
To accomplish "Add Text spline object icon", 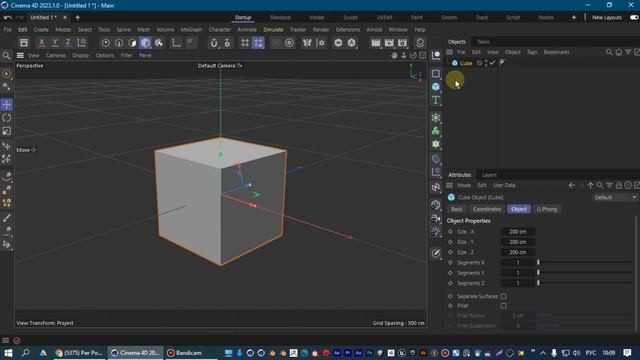I will 436,100.
